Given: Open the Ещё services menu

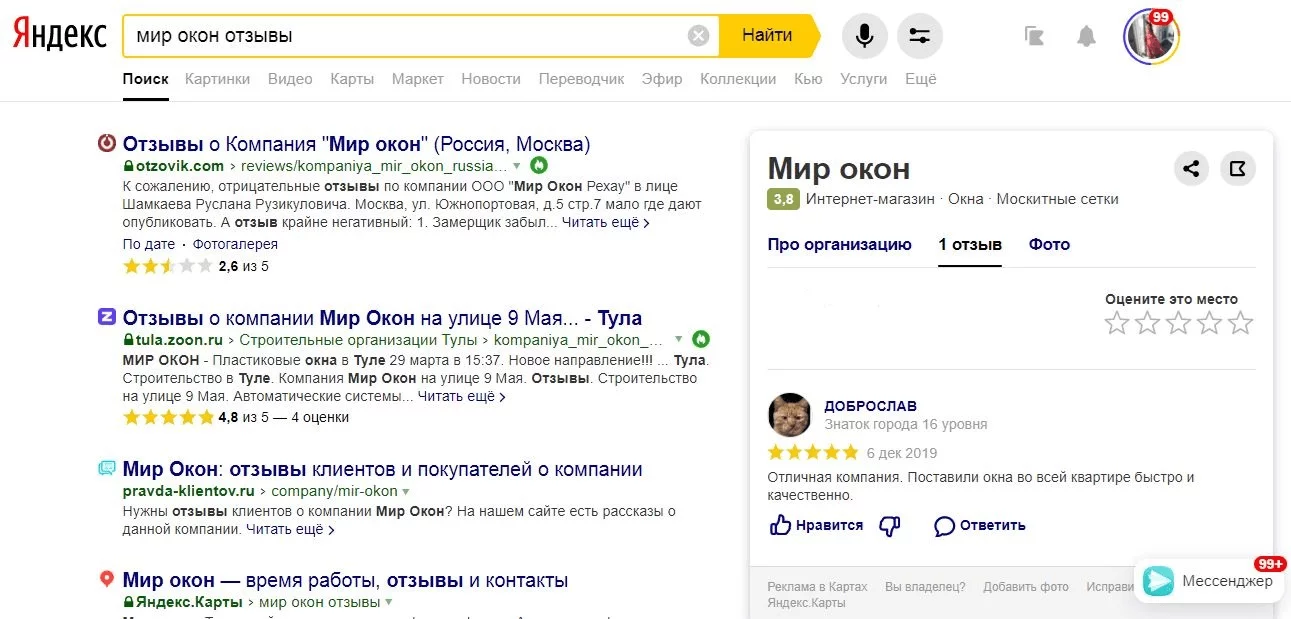Looking at the screenshot, I should 921,79.
